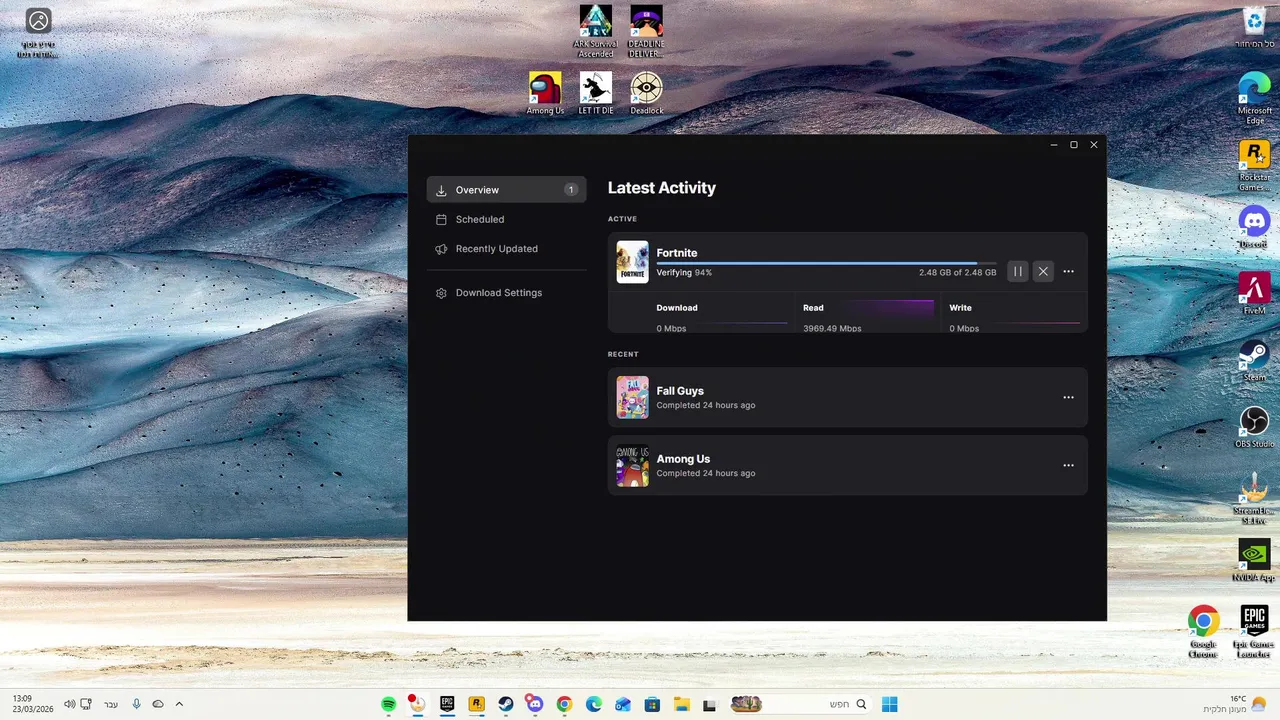Select the Among Us desktop shortcut
1280x720 pixels.
[545, 93]
